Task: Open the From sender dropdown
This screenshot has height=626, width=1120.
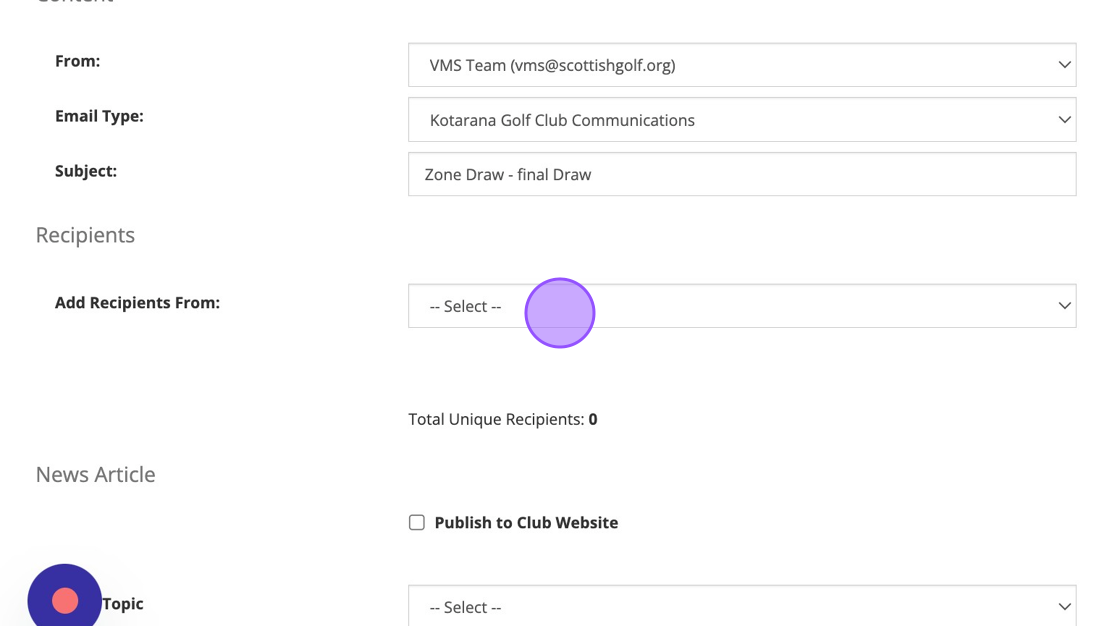Action: click(740, 65)
